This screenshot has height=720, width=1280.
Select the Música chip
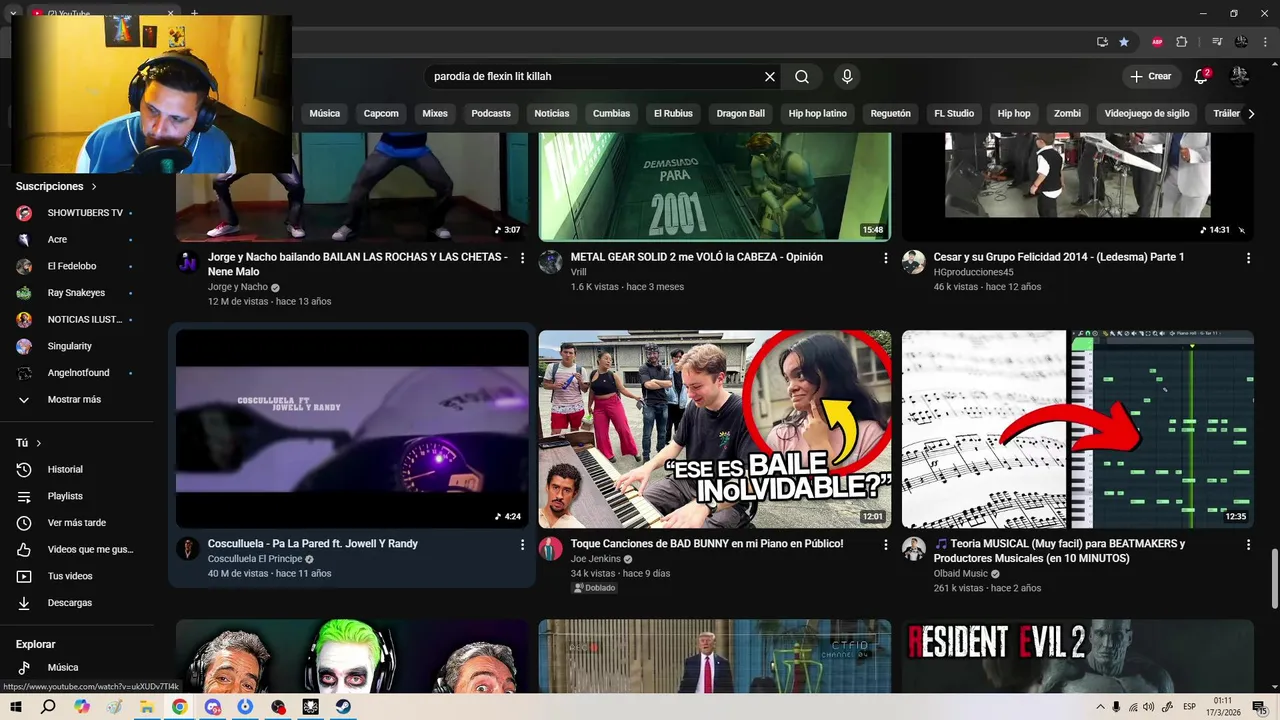click(325, 114)
